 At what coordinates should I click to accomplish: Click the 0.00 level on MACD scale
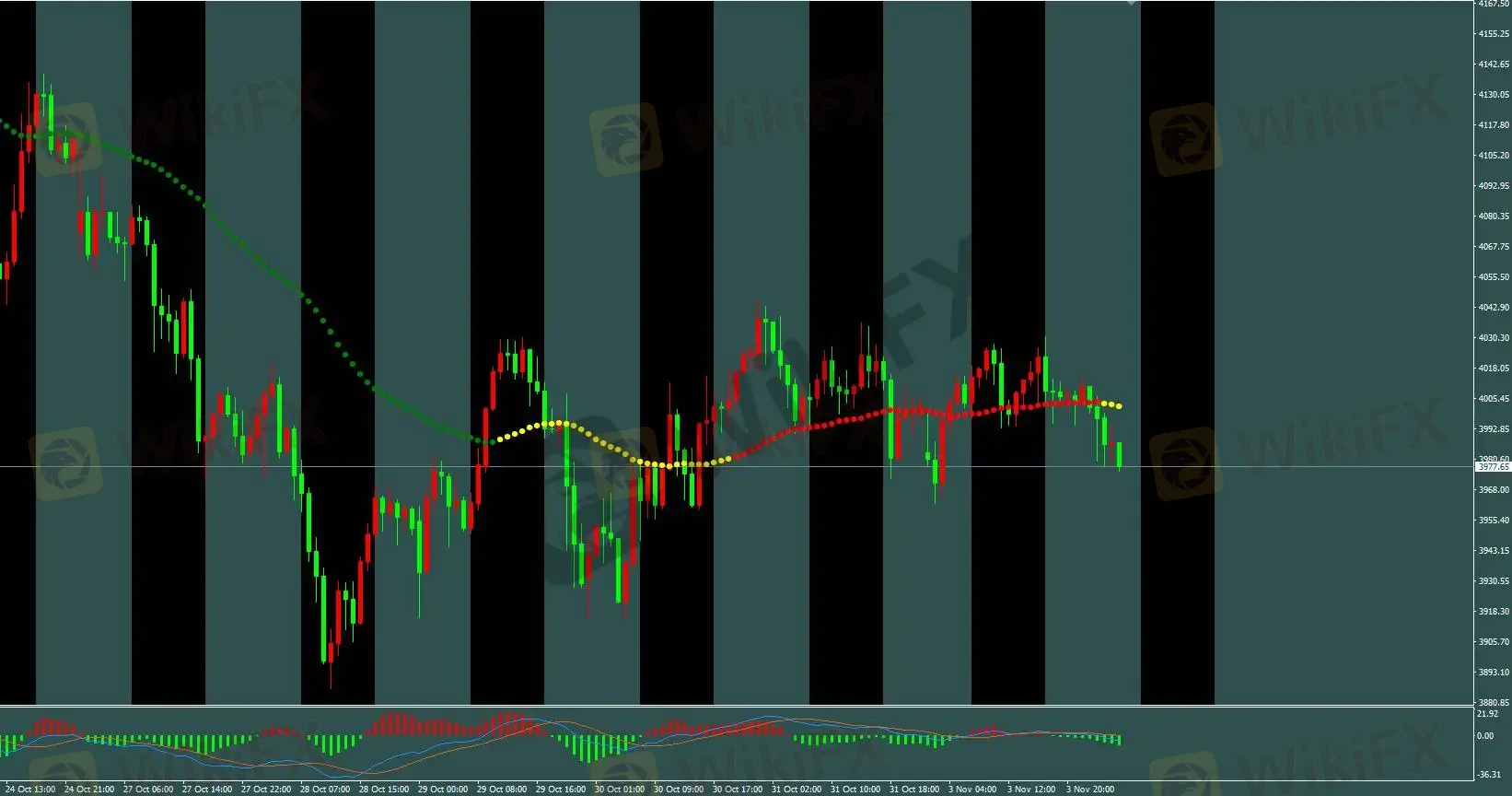(x=1485, y=736)
